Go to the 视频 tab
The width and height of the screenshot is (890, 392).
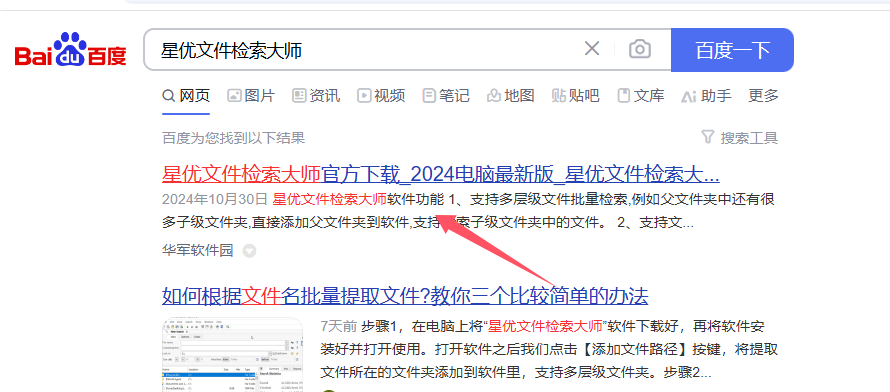click(x=381, y=96)
